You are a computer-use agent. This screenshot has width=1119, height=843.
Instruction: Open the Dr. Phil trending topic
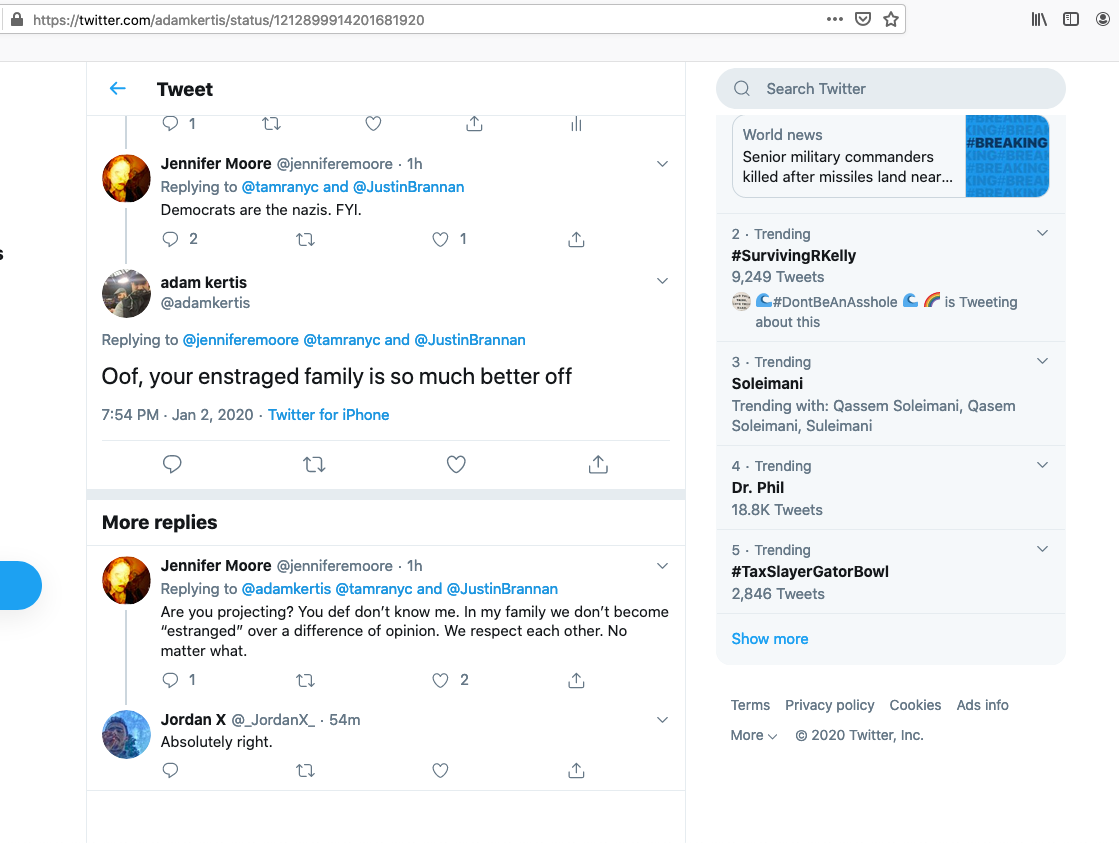point(758,488)
